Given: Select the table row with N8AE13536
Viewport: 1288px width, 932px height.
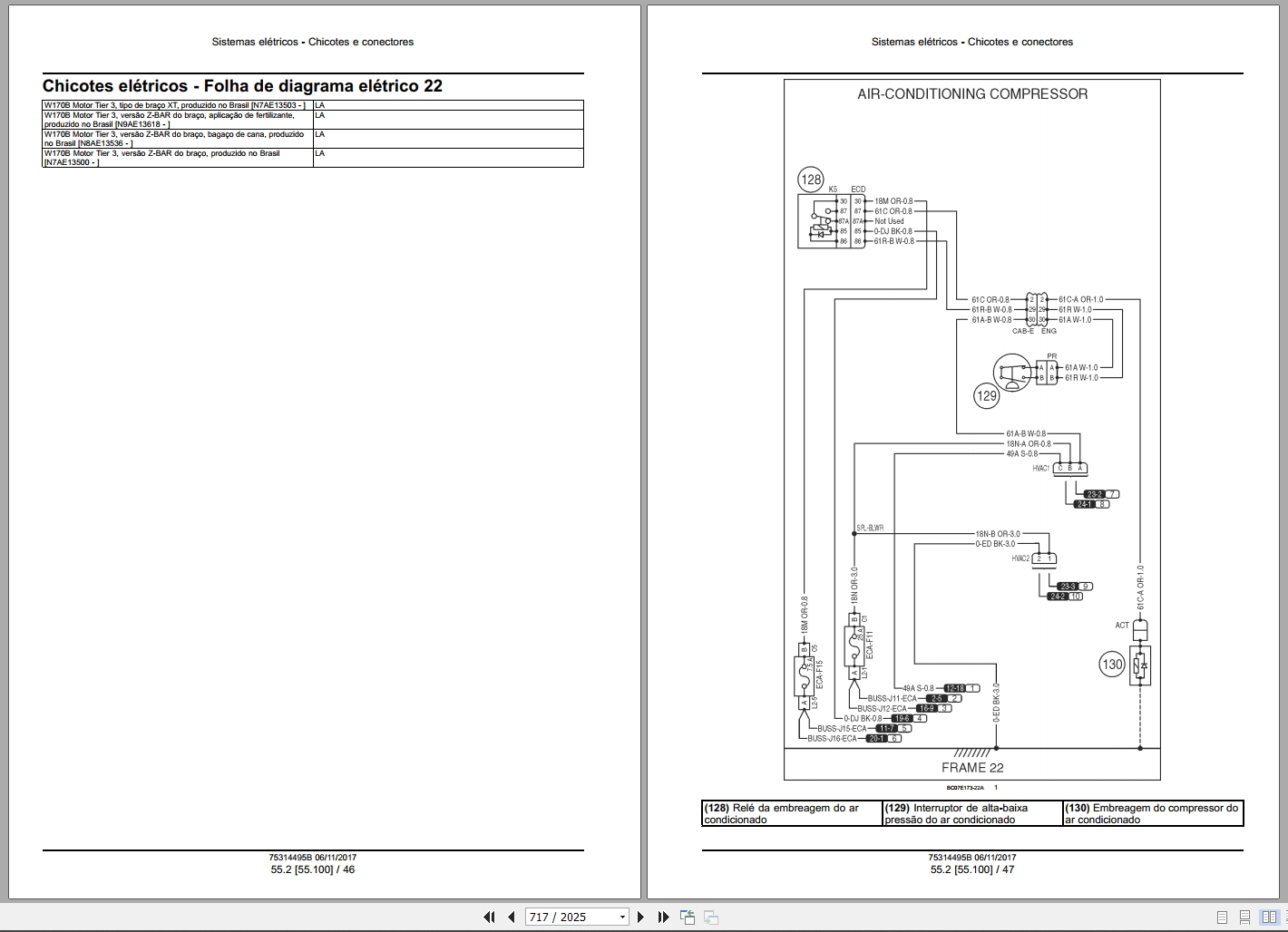Looking at the screenshot, I should pos(313,139).
